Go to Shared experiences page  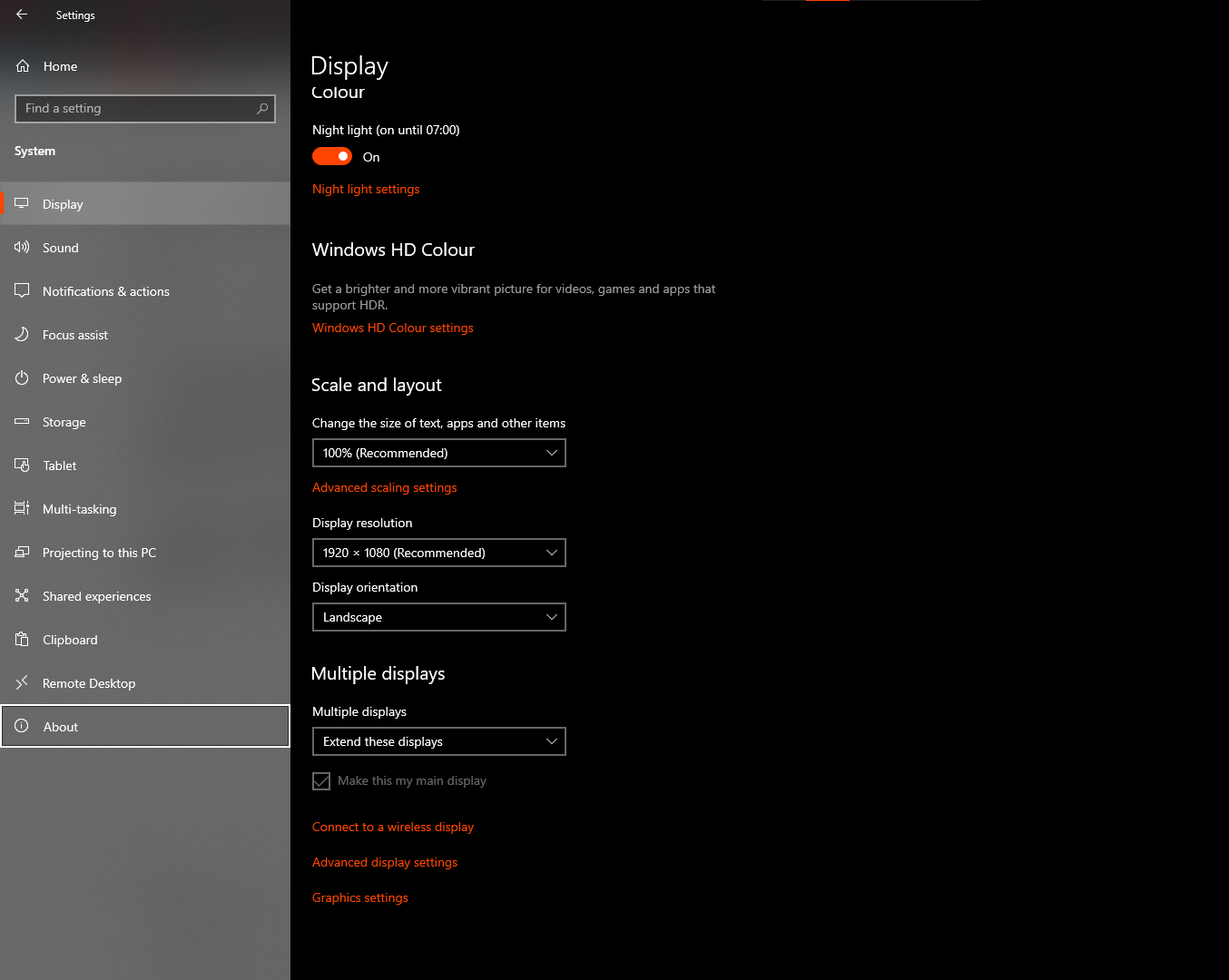(x=145, y=596)
